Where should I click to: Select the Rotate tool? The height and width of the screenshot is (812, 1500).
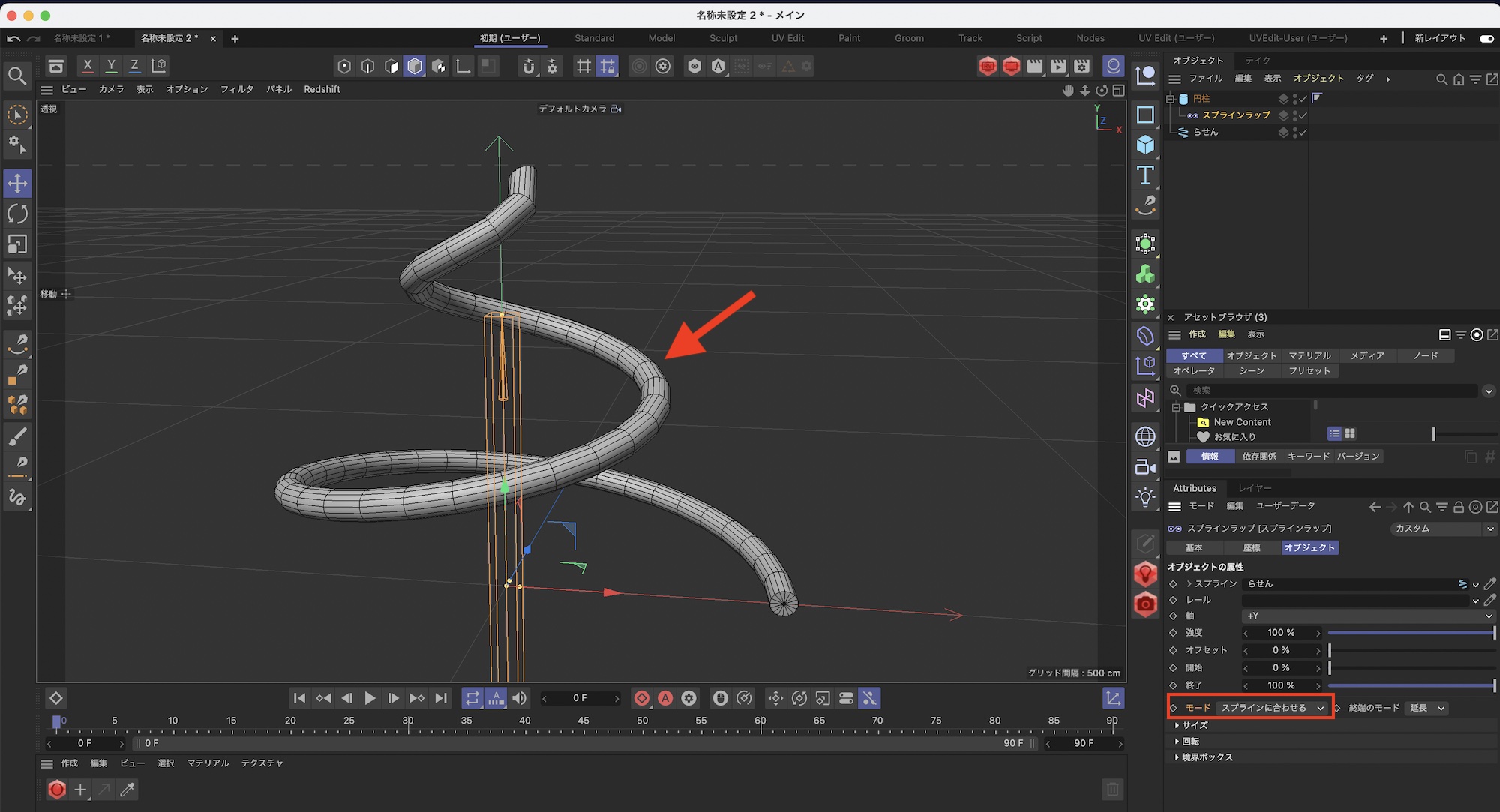pos(17,214)
